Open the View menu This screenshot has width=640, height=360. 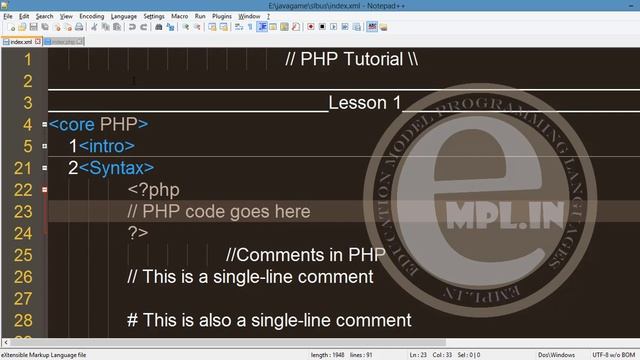pos(66,16)
